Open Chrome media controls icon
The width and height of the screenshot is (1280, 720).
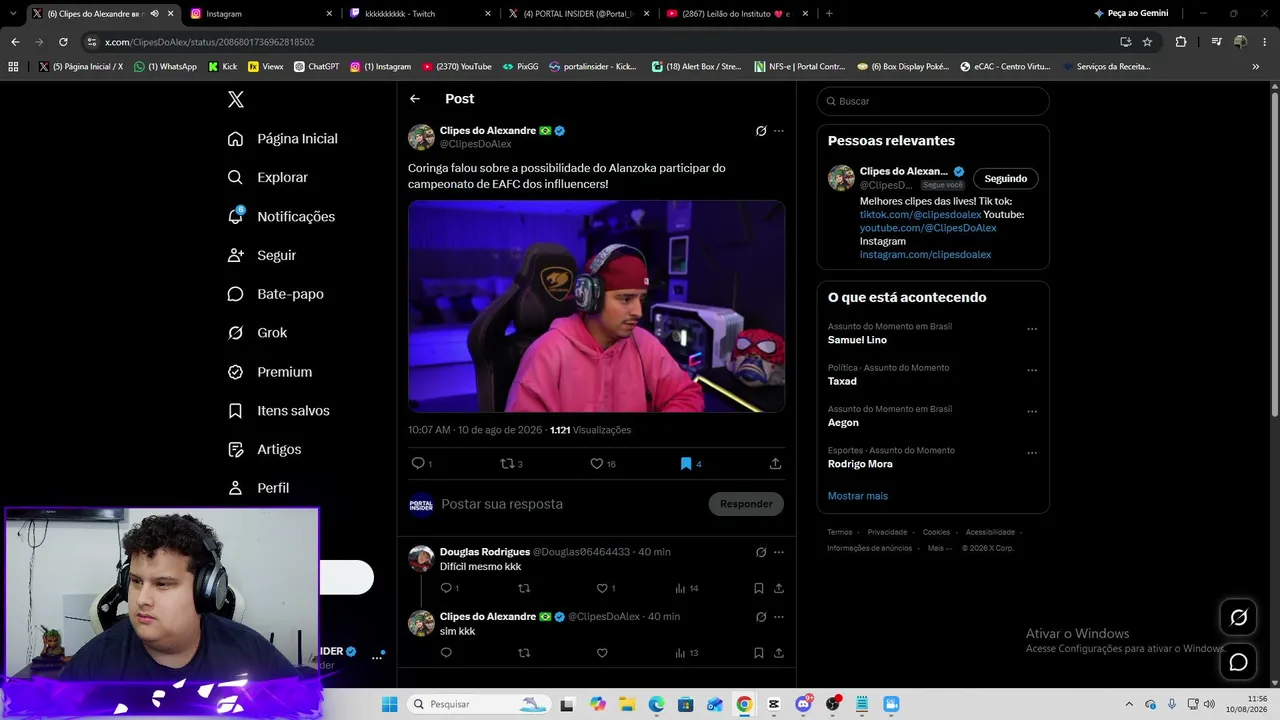click(x=1216, y=42)
